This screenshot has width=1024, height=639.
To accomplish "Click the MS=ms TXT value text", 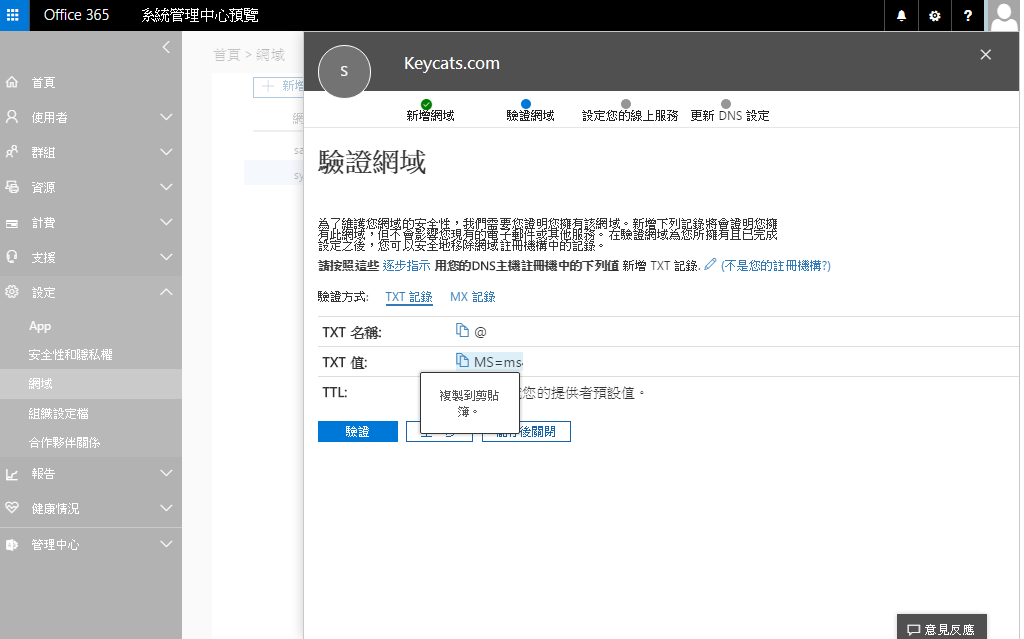I will pos(498,362).
